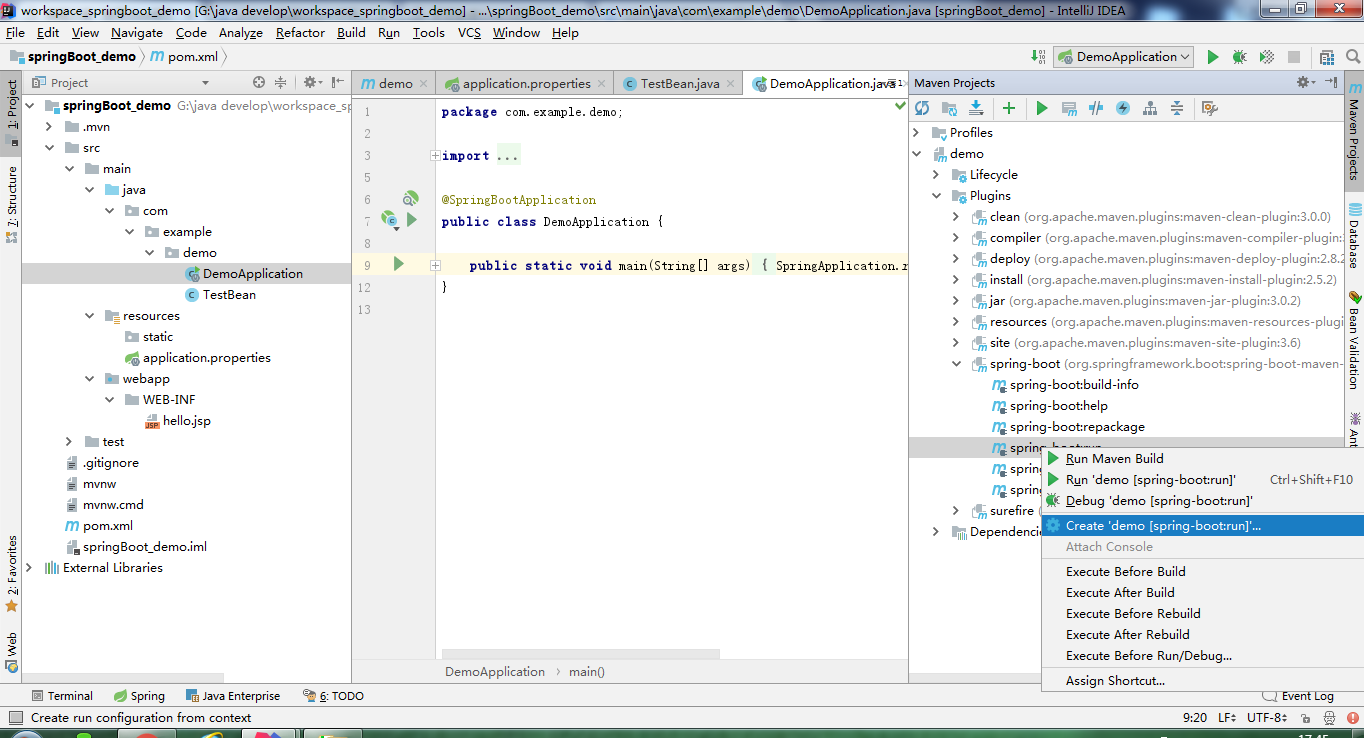Viewport: 1364px width, 738px height.
Task: Open DemoApplication run configuration dropdown
Action: tap(1124, 57)
